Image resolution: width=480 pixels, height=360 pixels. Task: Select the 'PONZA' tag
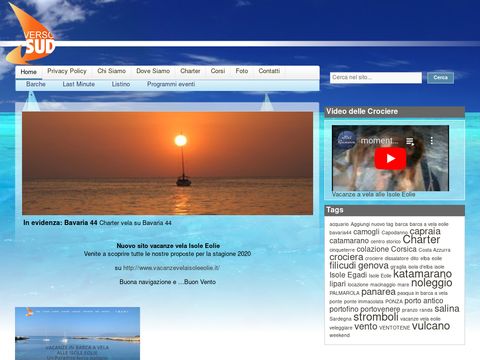[x=394, y=301]
